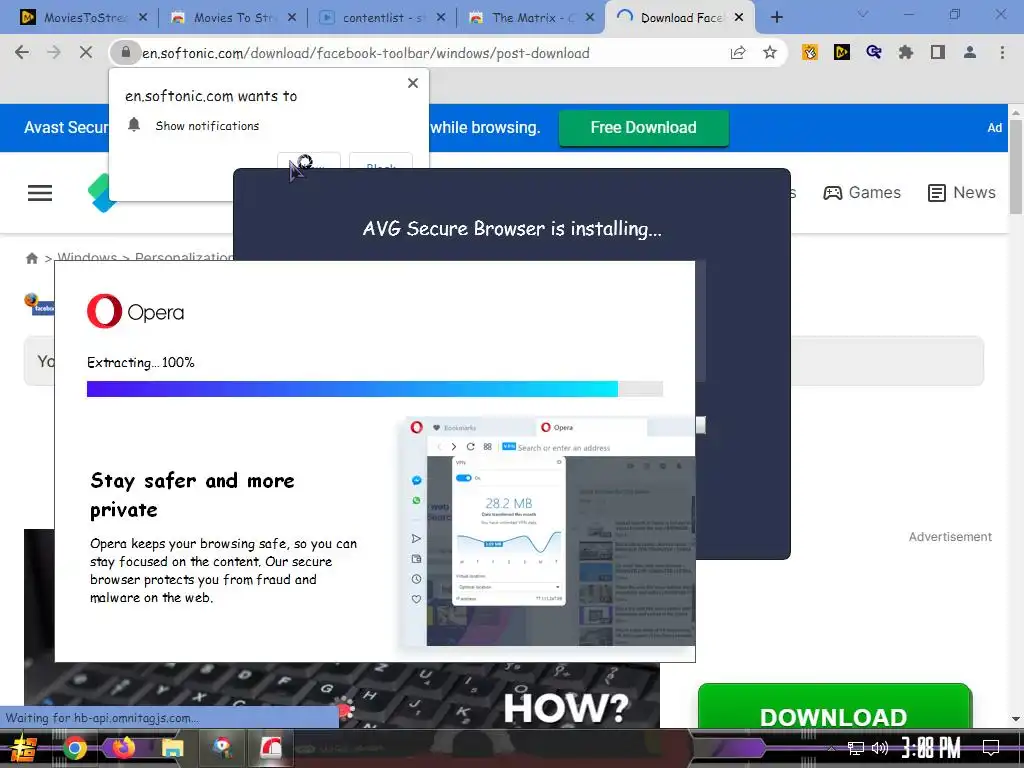The width and height of the screenshot is (1024, 768).
Task: Click the green DOWNLOAD button
Action: (x=835, y=707)
